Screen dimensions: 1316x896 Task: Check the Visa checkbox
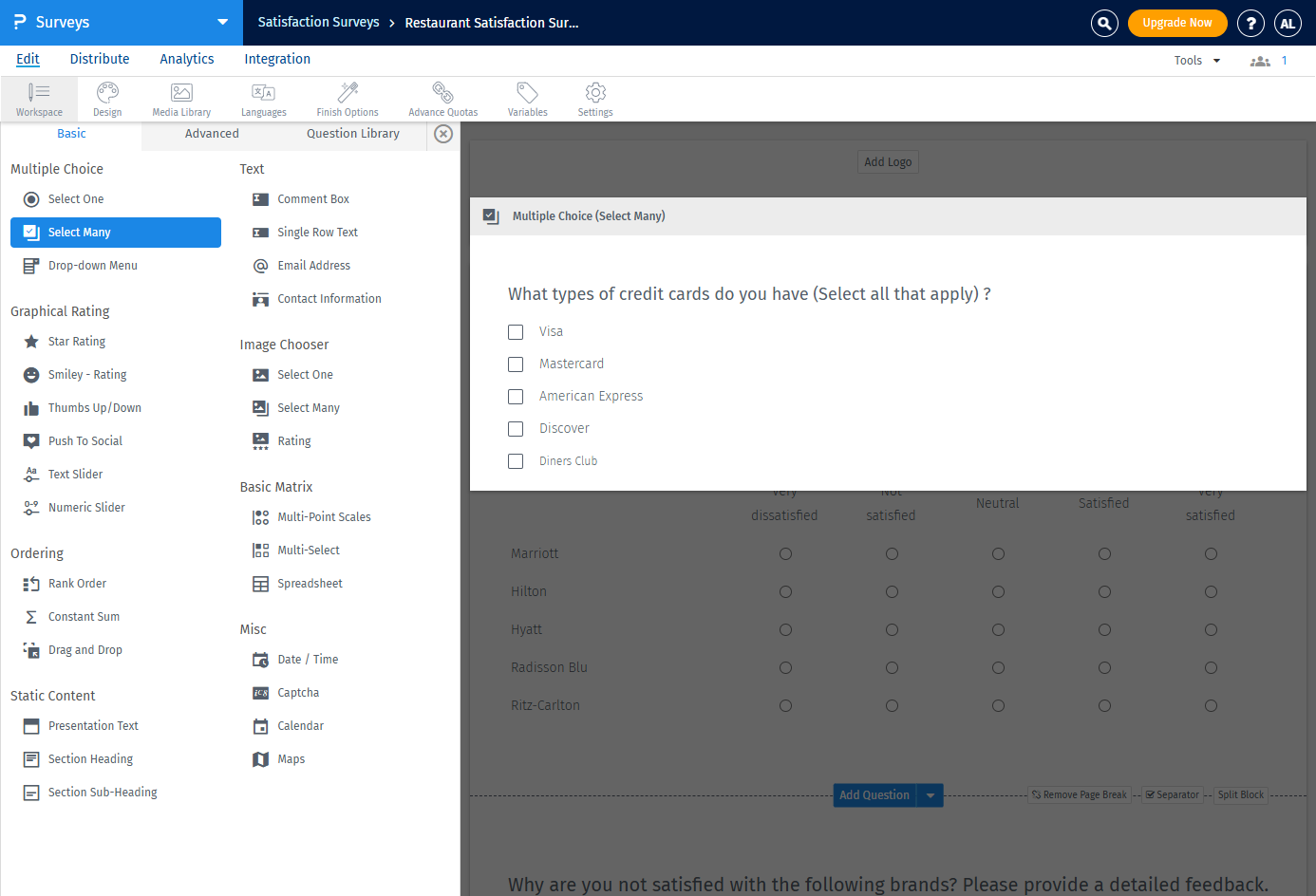pyautogui.click(x=516, y=331)
